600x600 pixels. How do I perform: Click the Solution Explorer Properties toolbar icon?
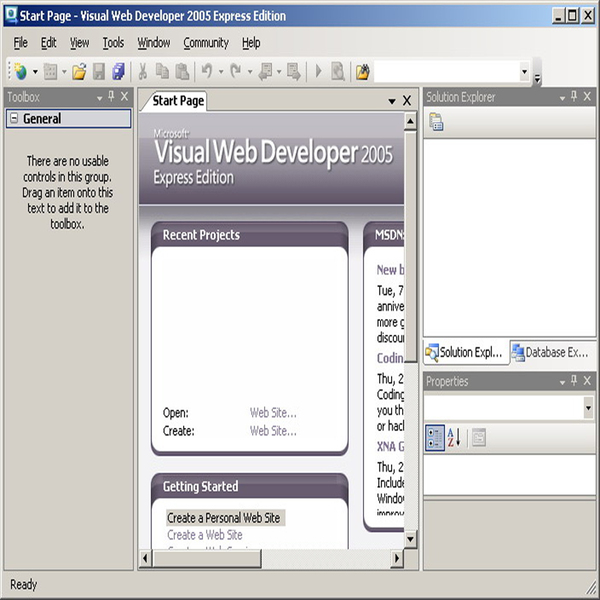[x=436, y=122]
